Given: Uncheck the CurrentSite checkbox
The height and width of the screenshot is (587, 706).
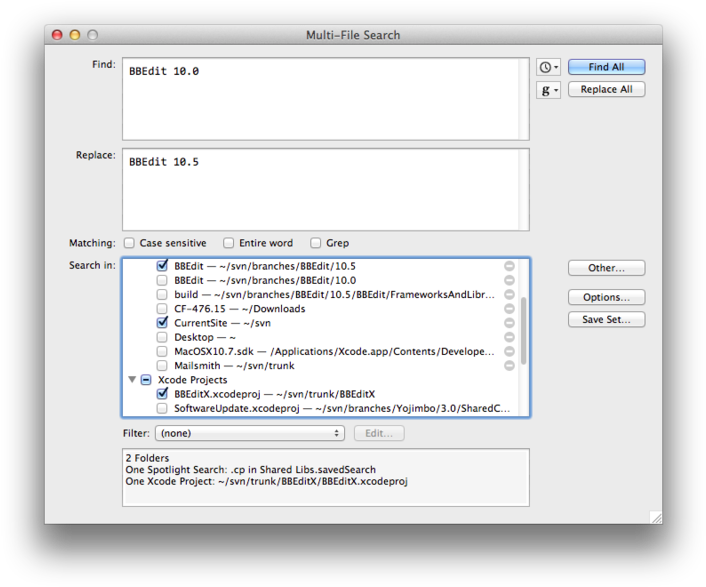Looking at the screenshot, I should coord(162,322).
